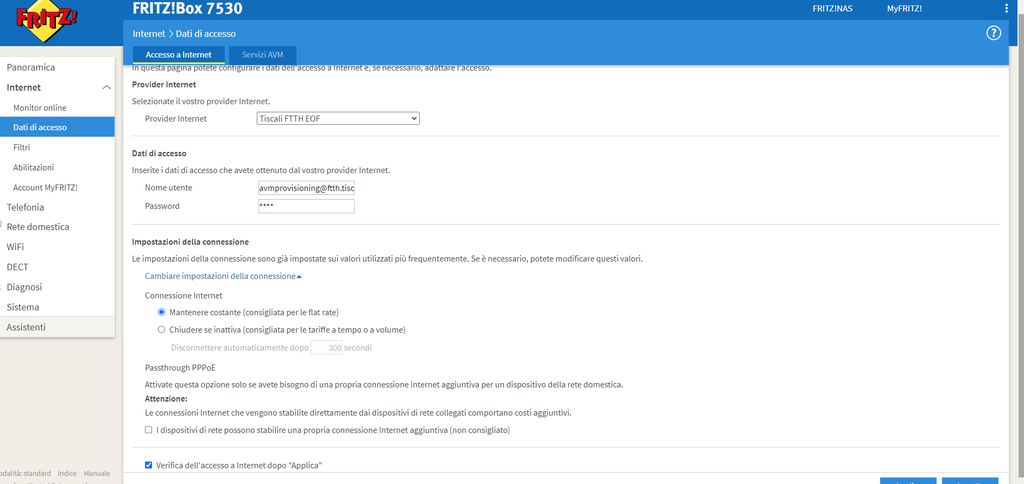
Task: Enable the PPPoE passthrough checkbox
Action: 148,430
